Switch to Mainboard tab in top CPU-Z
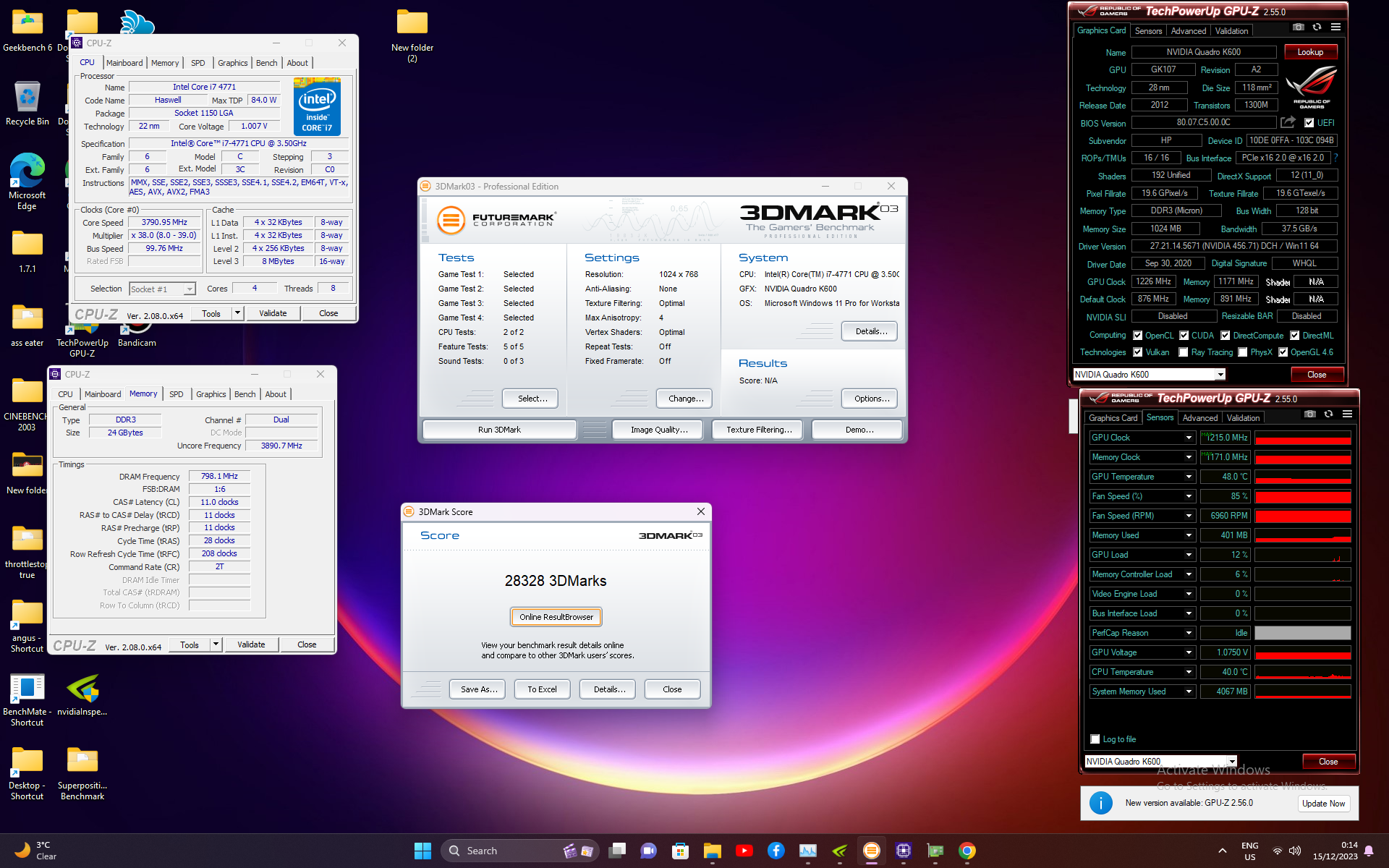This screenshot has height=868, width=1389. pos(124,63)
